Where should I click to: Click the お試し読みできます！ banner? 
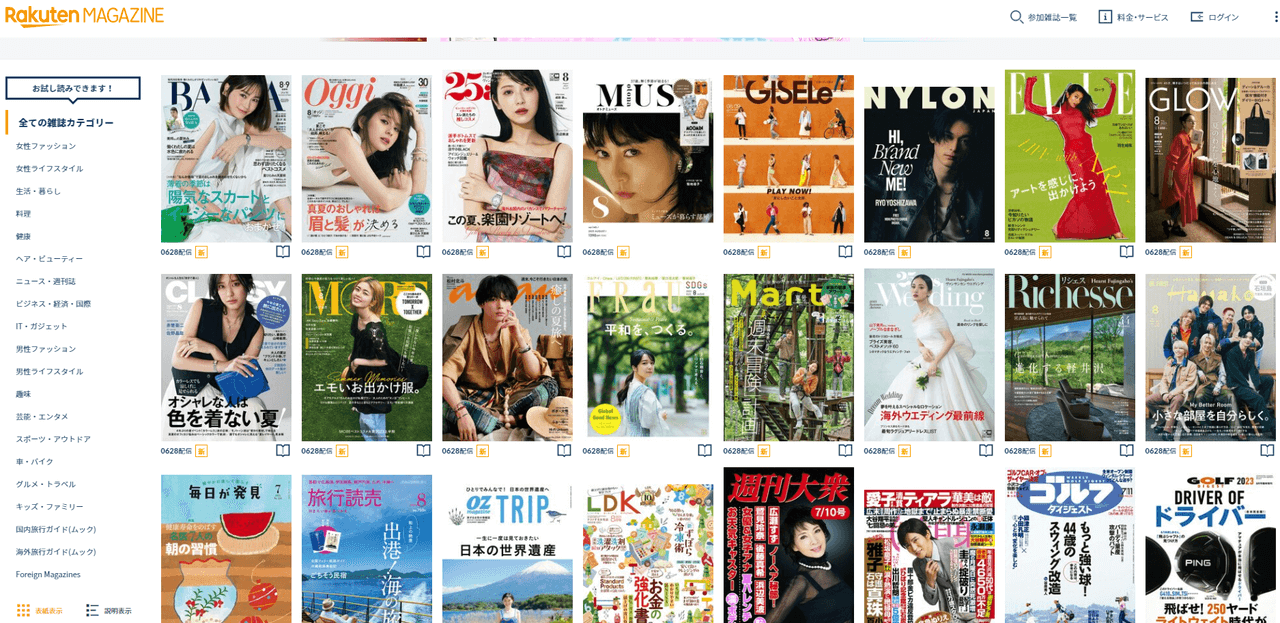73,88
